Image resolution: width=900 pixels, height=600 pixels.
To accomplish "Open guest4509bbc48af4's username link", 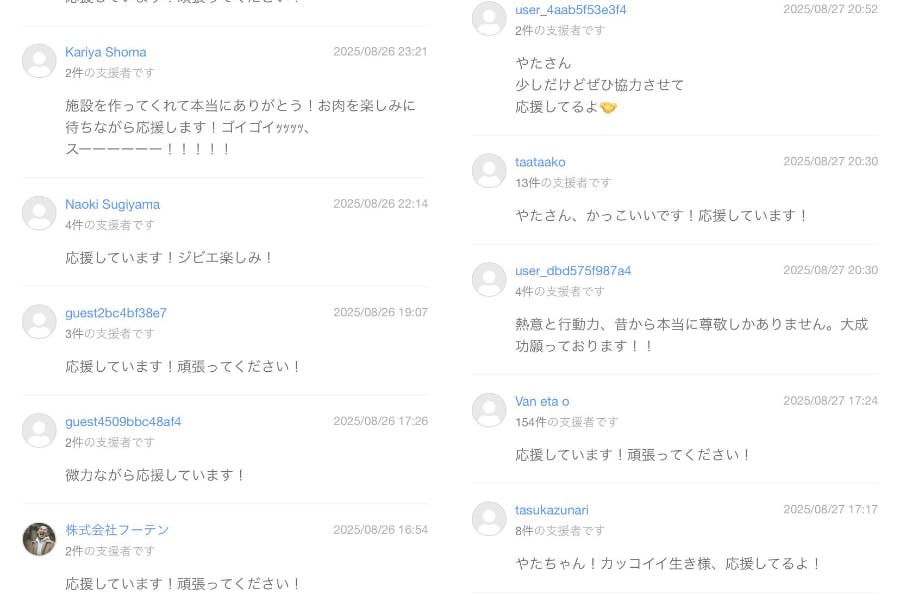I will point(123,422).
